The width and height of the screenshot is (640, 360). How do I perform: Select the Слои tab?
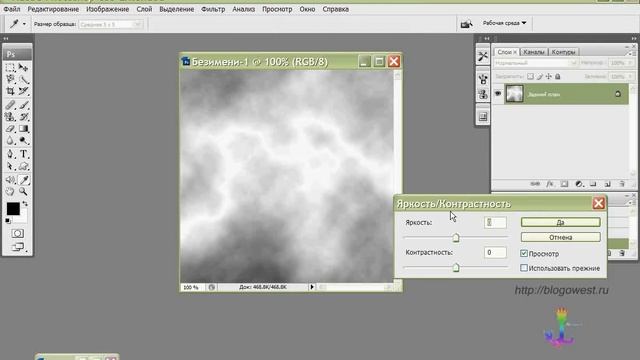[x=507, y=52]
